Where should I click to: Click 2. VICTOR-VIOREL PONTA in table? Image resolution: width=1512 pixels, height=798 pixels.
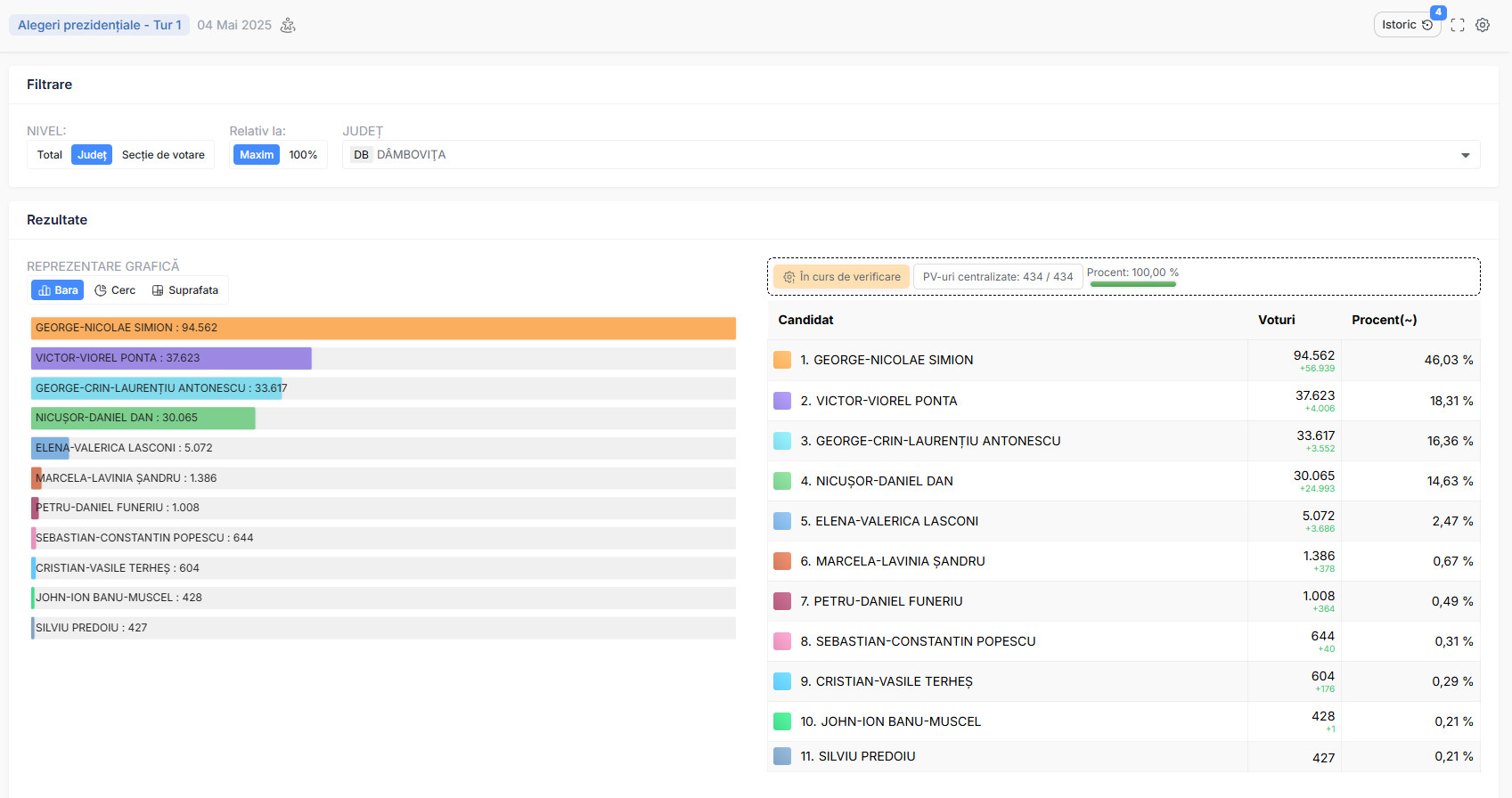[879, 401]
